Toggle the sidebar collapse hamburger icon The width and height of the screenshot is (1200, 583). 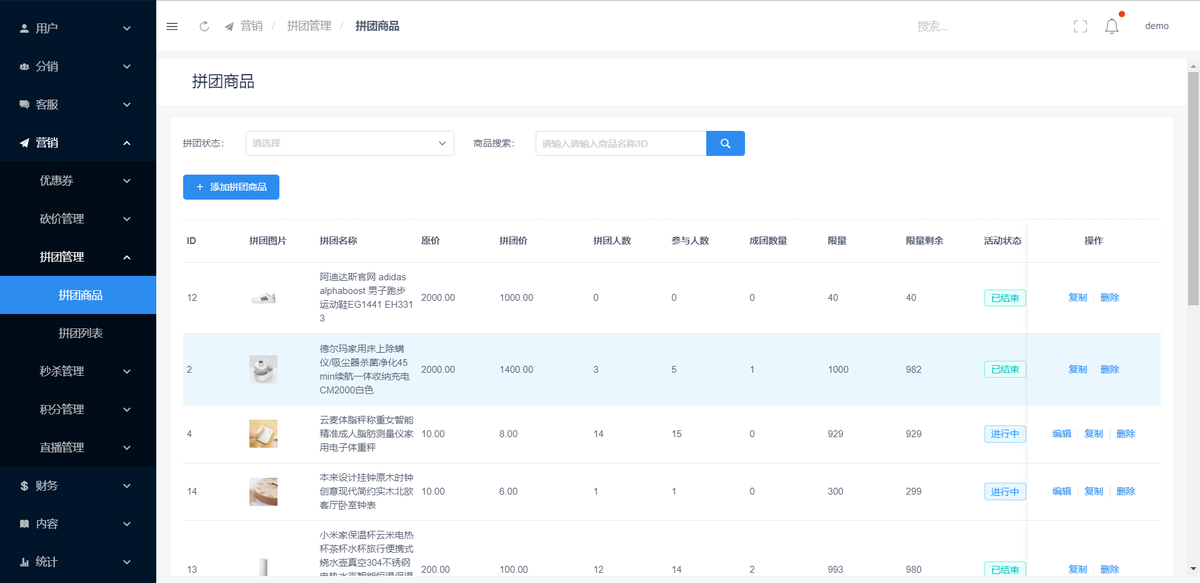point(172,26)
